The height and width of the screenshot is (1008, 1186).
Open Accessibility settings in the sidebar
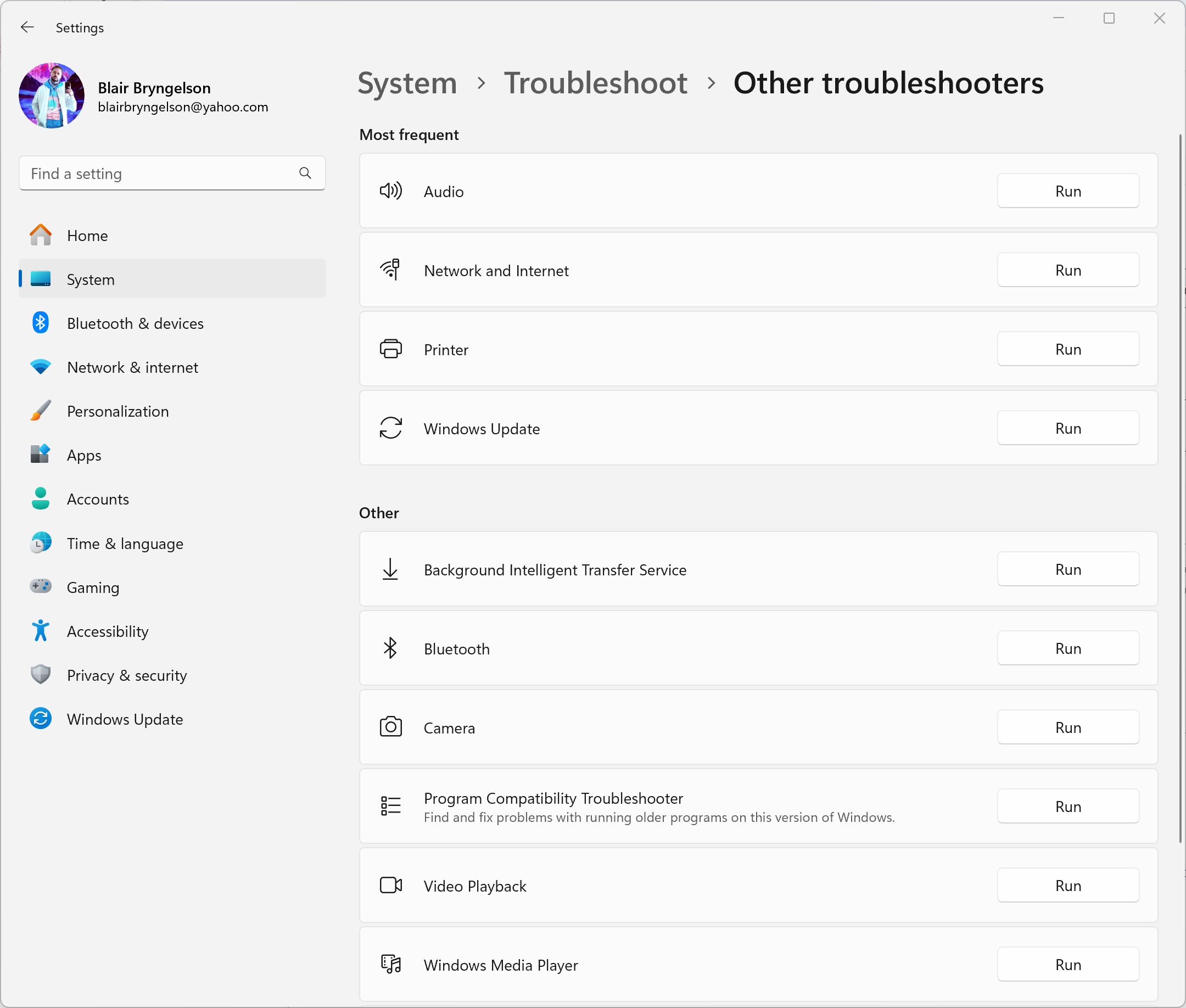[108, 631]
